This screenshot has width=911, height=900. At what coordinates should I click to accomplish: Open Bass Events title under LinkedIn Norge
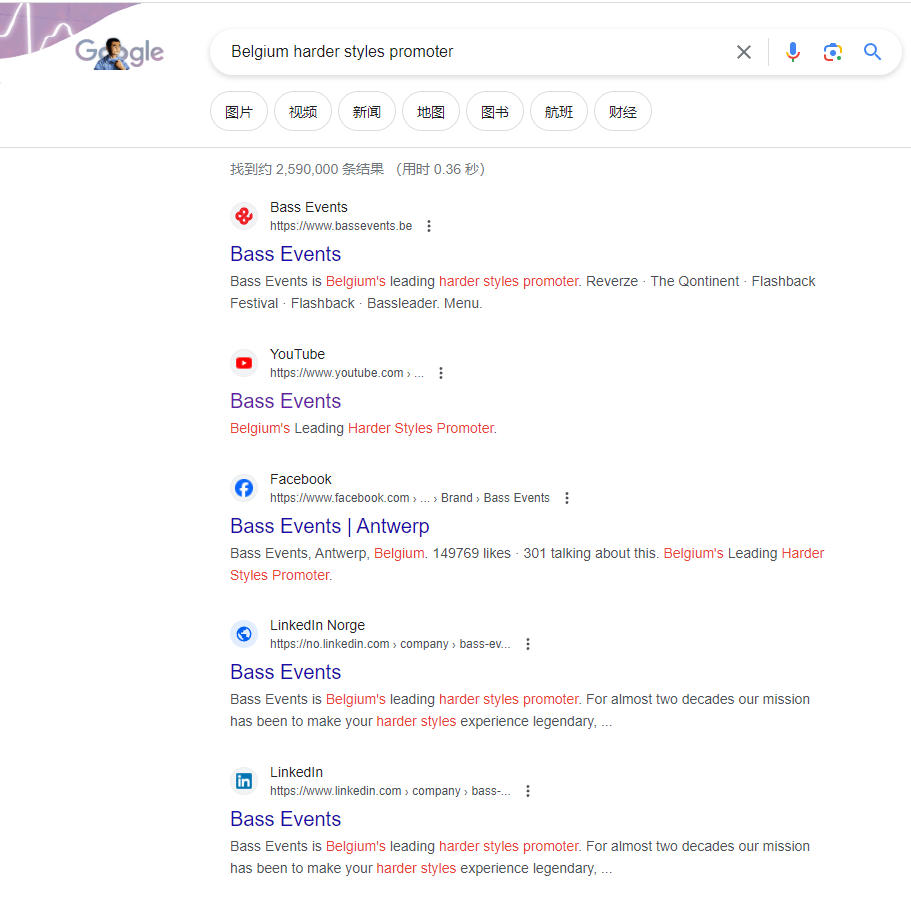coord(285,672)
